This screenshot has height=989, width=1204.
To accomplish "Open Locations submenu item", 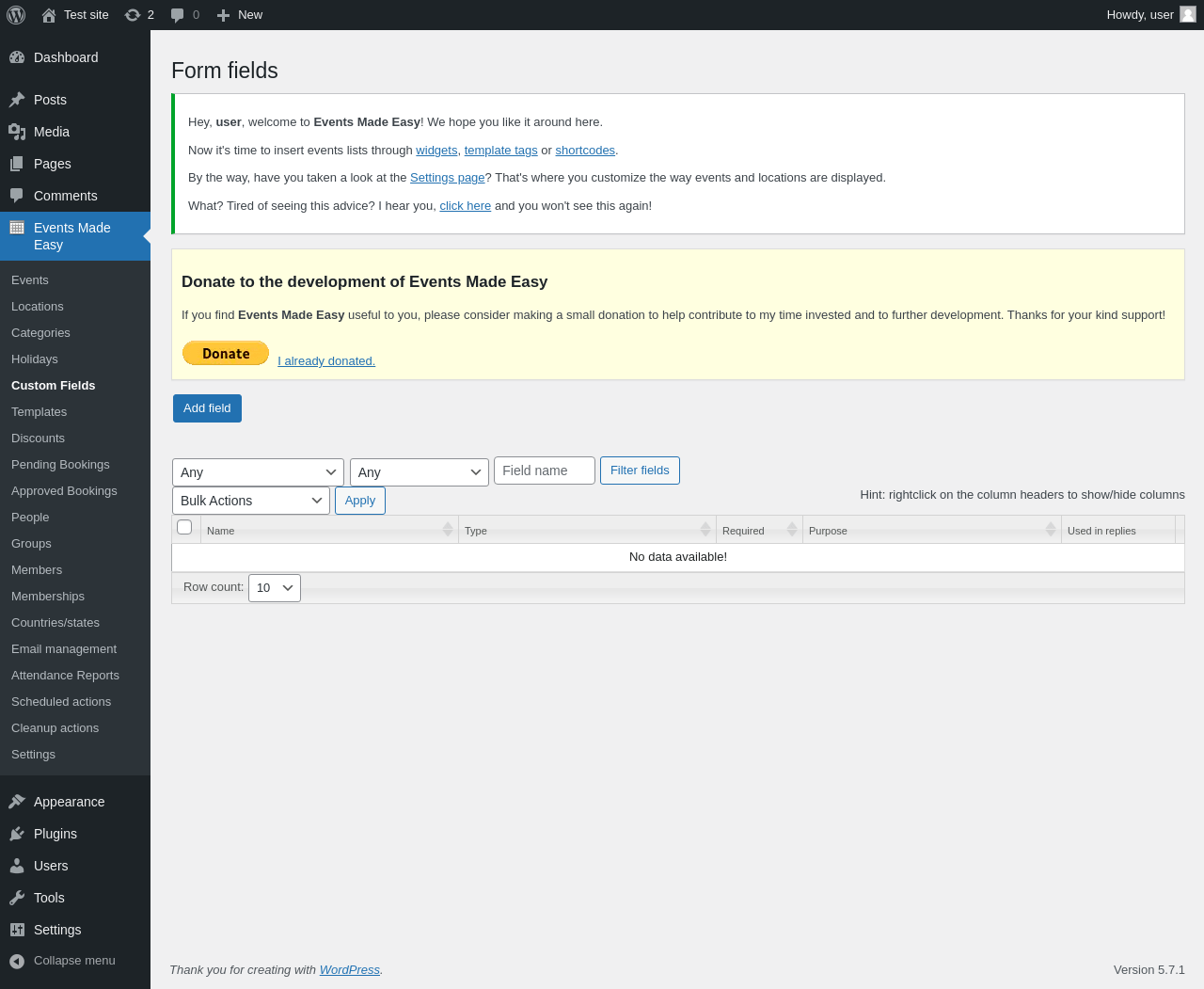I will click(38, 307).
